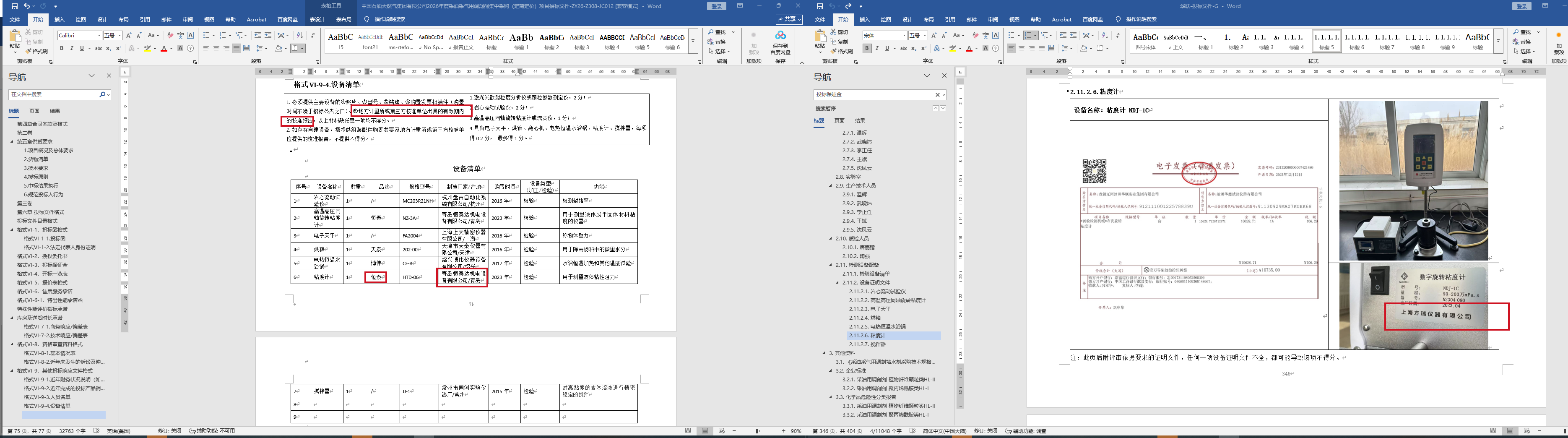The height and width of the screenshot is (438, 1568).
Task: Toggle character shading in left Word window
Action: 181,48
